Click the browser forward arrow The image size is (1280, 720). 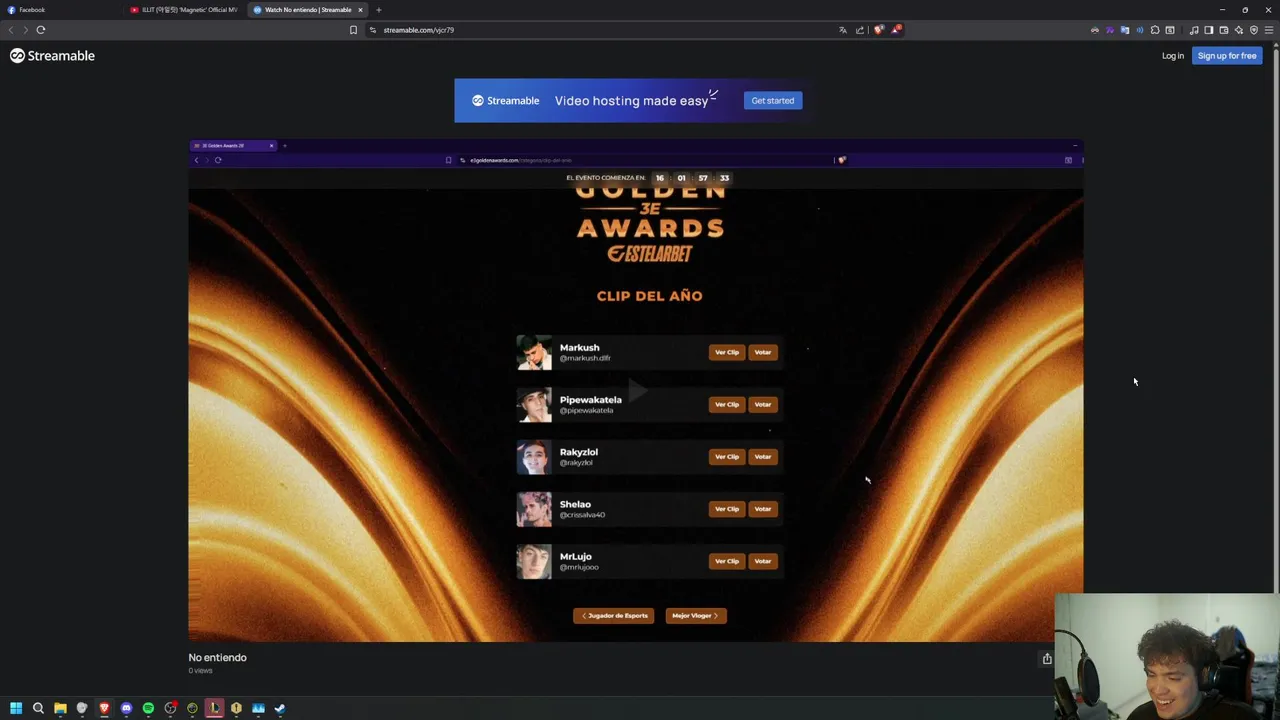[26, 30]
